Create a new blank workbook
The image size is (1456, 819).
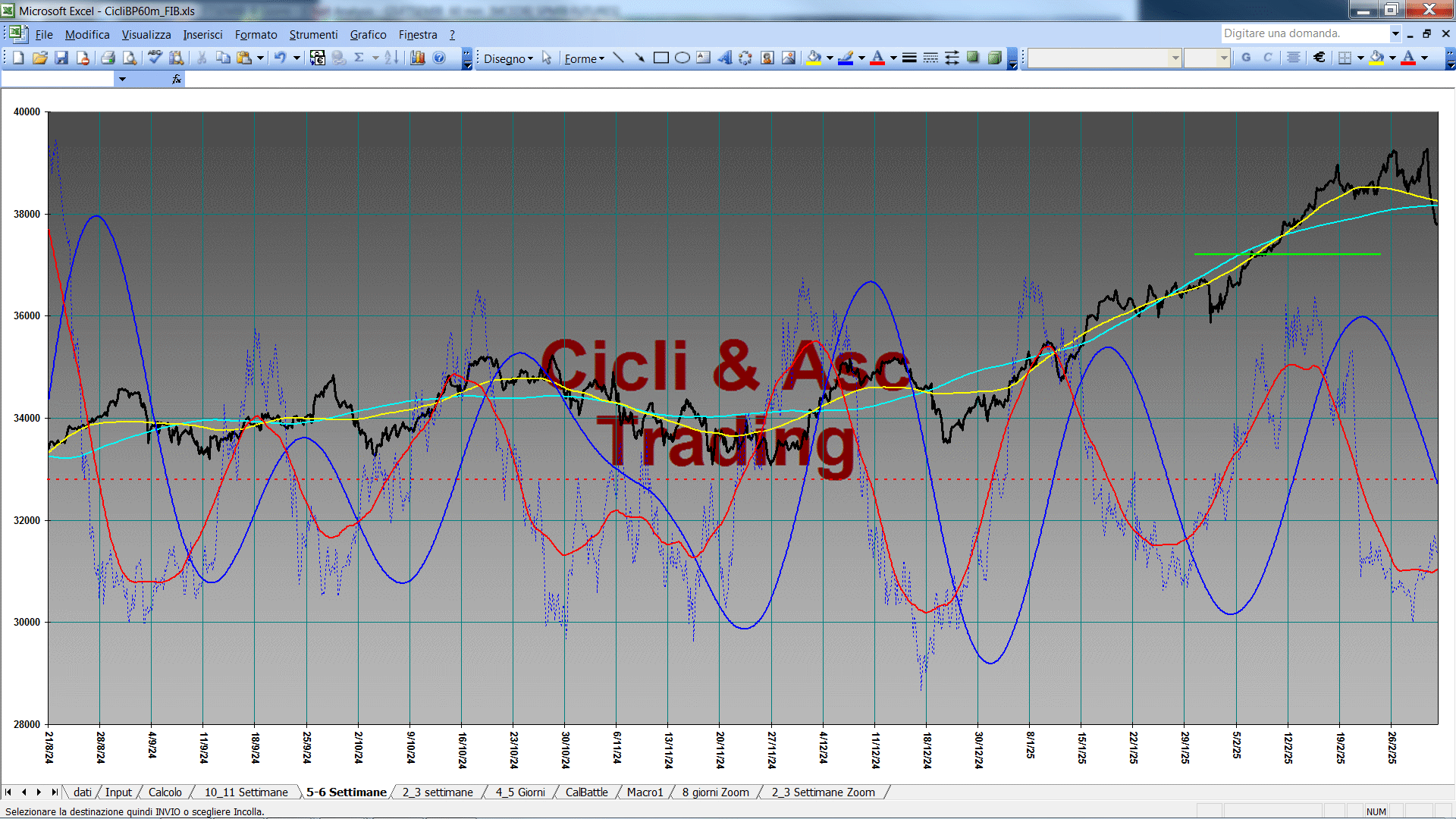[18, 58]
